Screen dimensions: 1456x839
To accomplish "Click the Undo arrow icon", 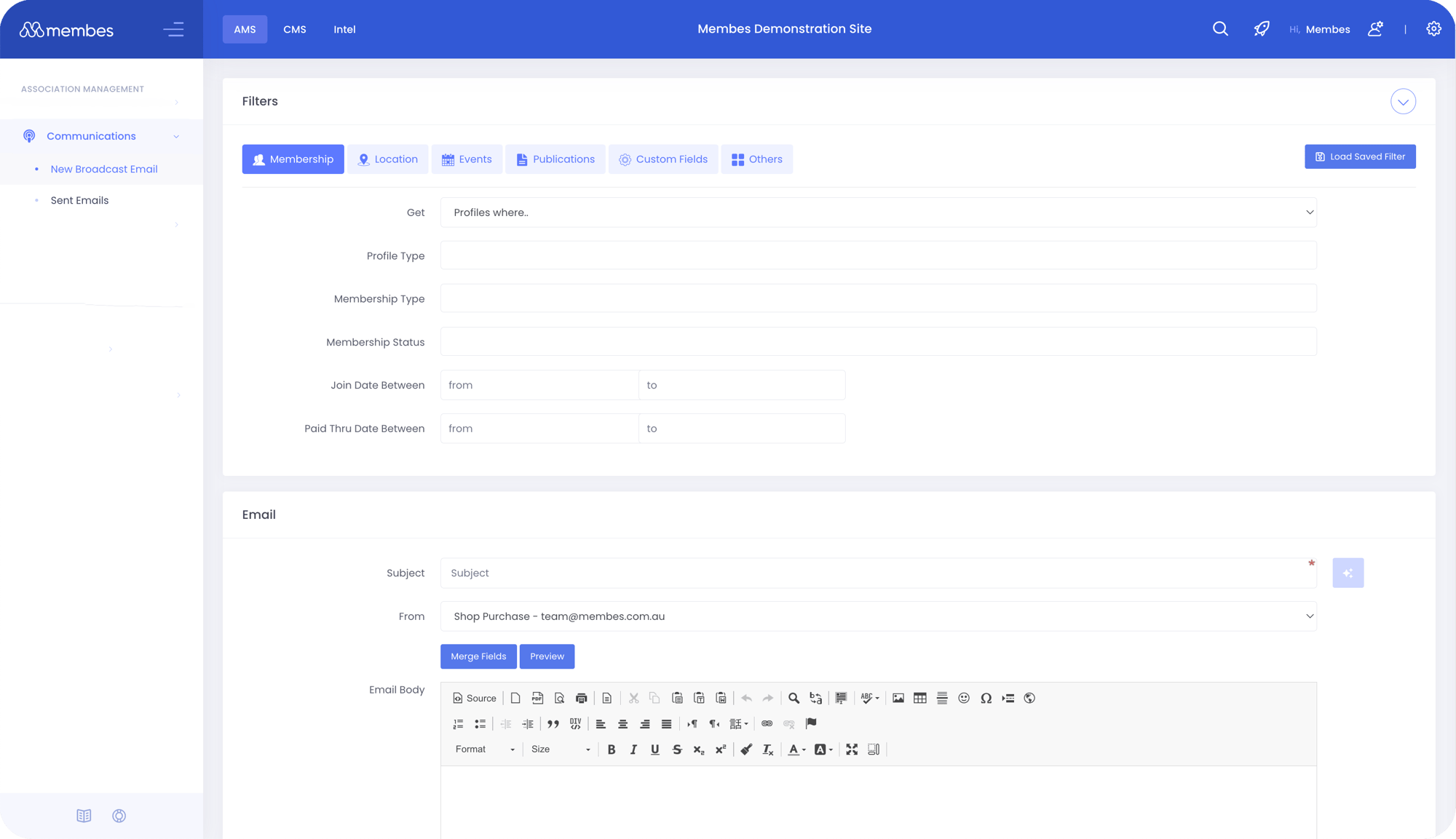I will (x=746, y=698).
